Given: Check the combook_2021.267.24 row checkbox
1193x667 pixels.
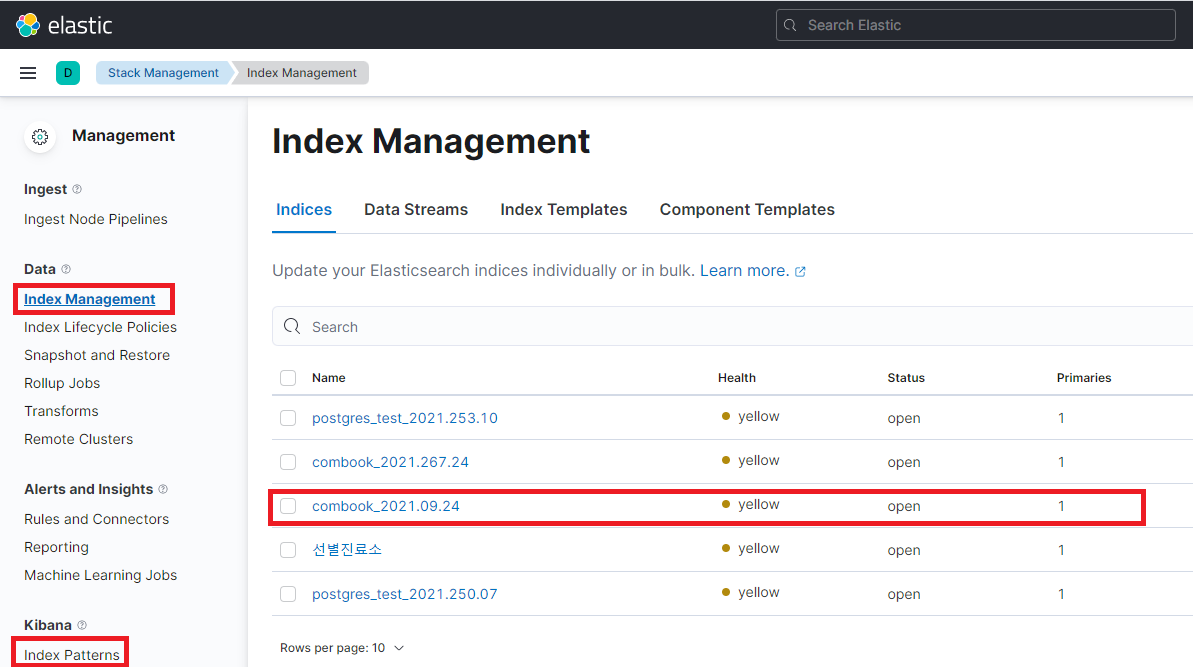Looking at the screenshot, I should pyautogui.click(x=288, y=462).
